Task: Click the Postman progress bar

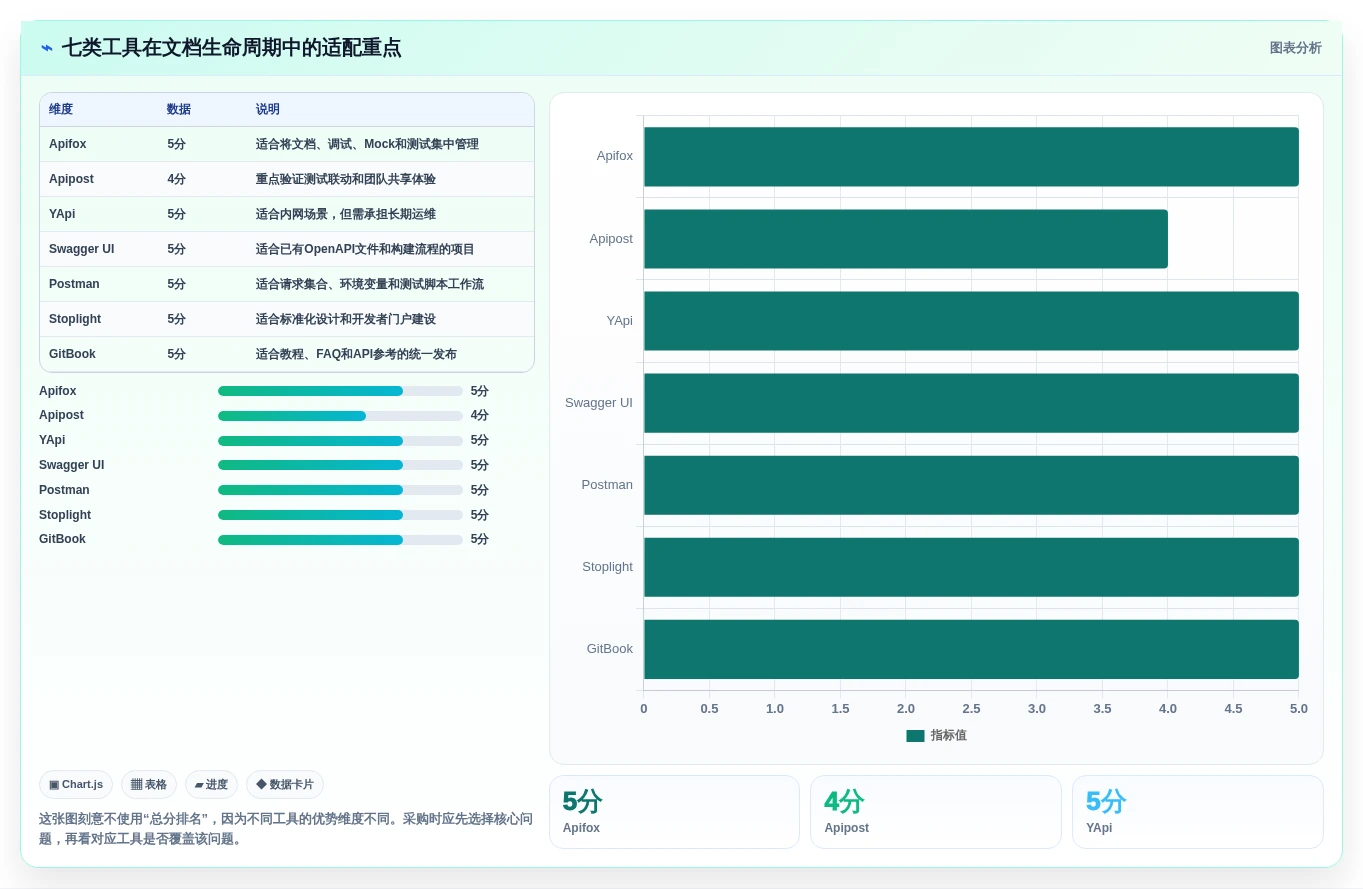Action: tap(340, 490)
